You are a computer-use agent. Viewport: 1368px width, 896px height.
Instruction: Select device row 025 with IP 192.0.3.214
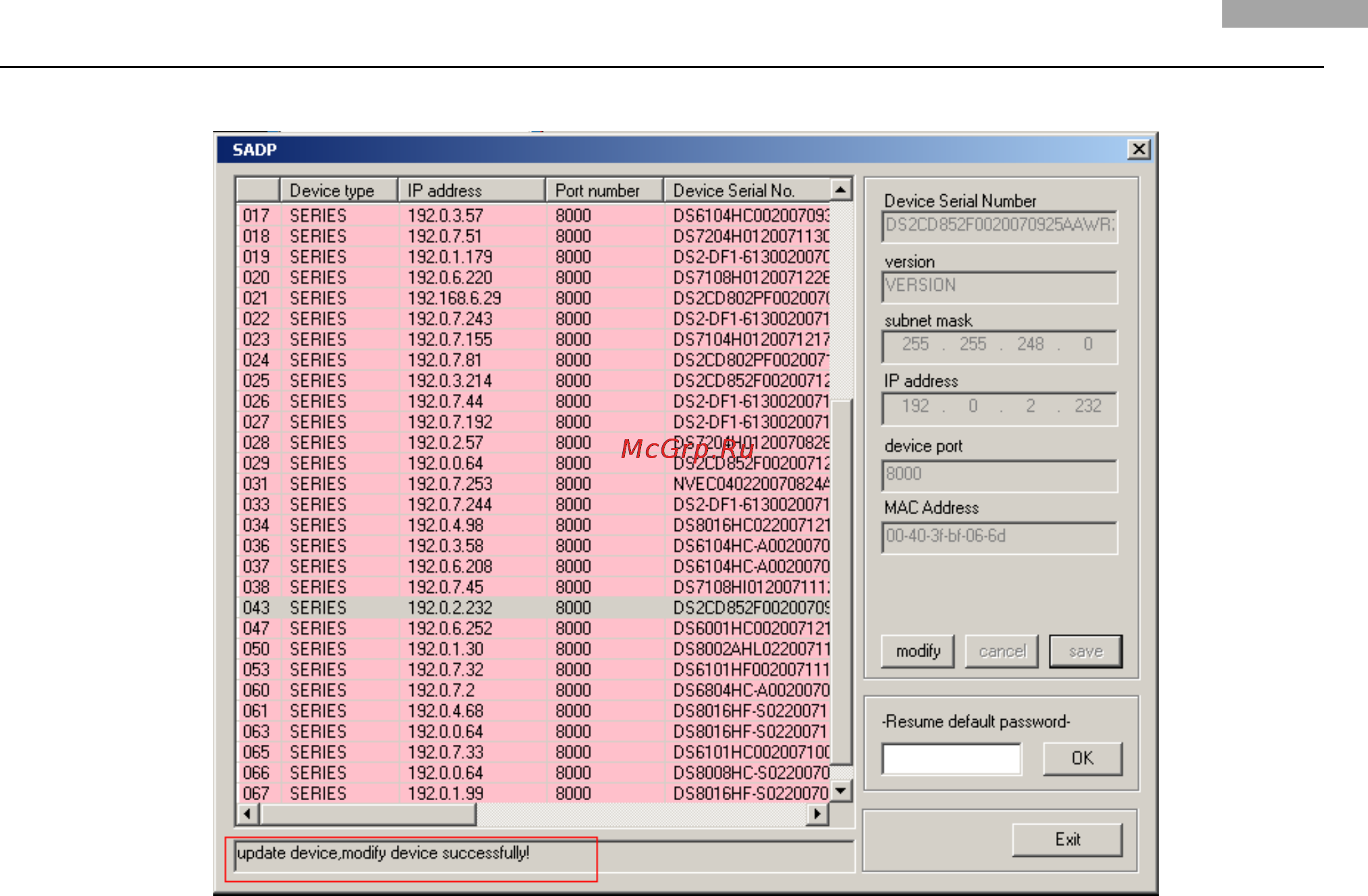pyautogui.click(x=533, y=381)
